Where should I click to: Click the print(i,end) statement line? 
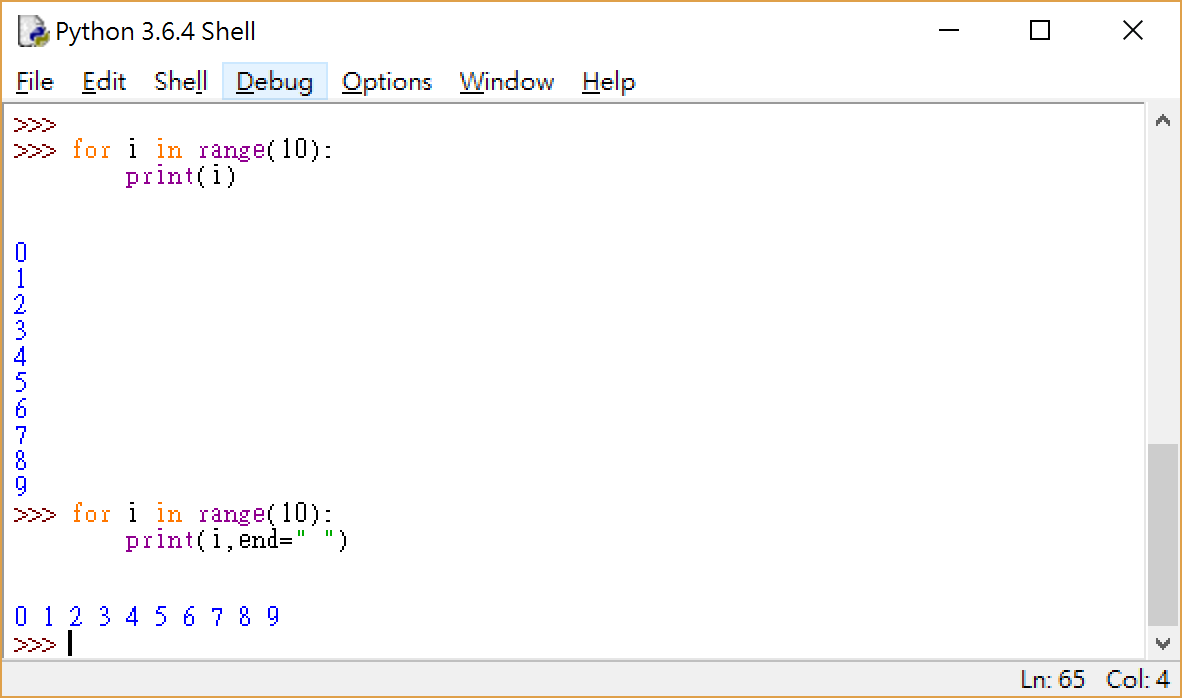click(x=235, y=540)
